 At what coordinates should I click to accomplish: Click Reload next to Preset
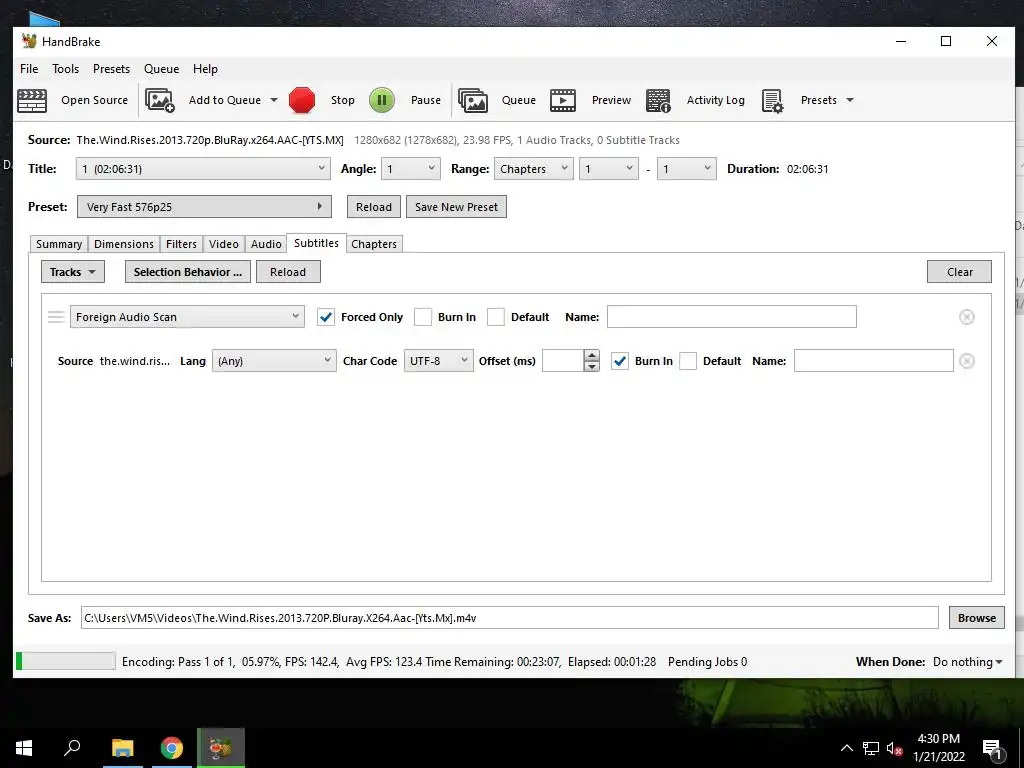374,207
